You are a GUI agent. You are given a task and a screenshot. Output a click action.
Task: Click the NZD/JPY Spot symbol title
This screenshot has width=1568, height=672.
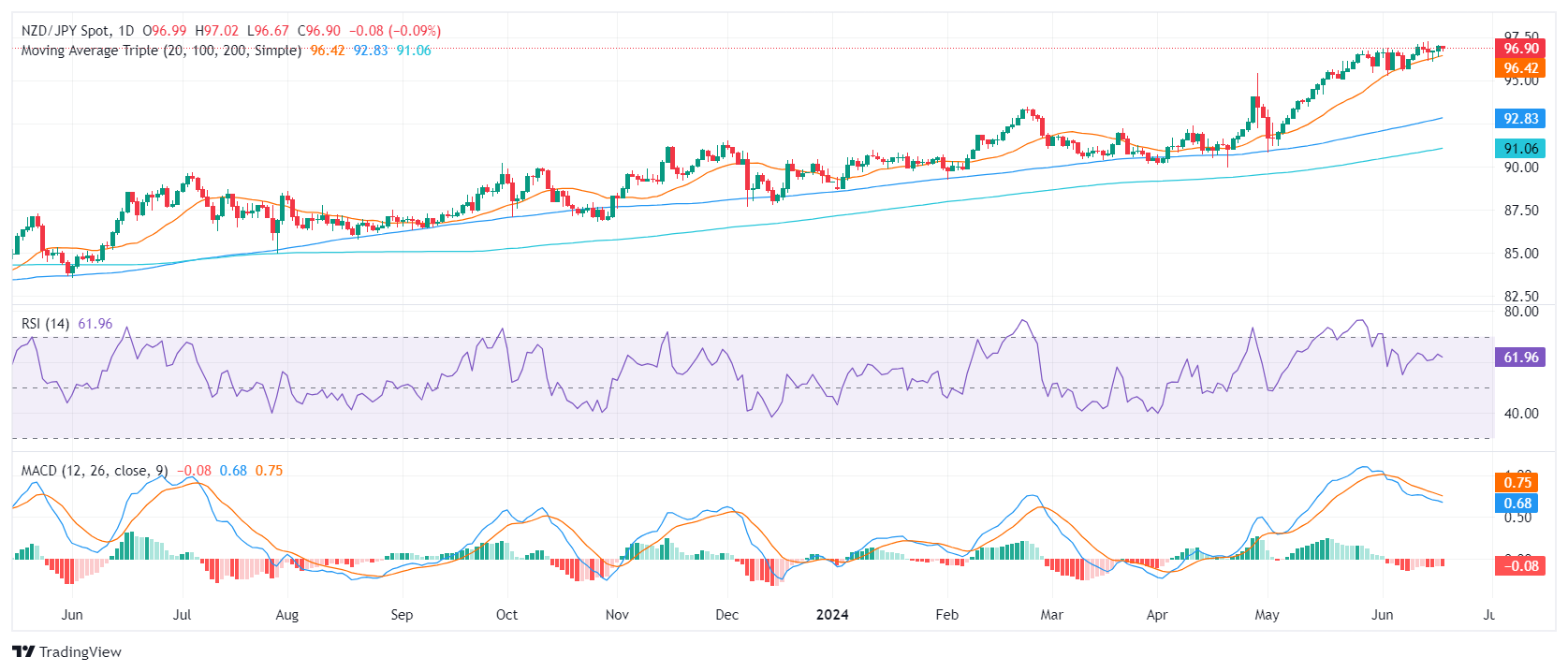[65, 31]
